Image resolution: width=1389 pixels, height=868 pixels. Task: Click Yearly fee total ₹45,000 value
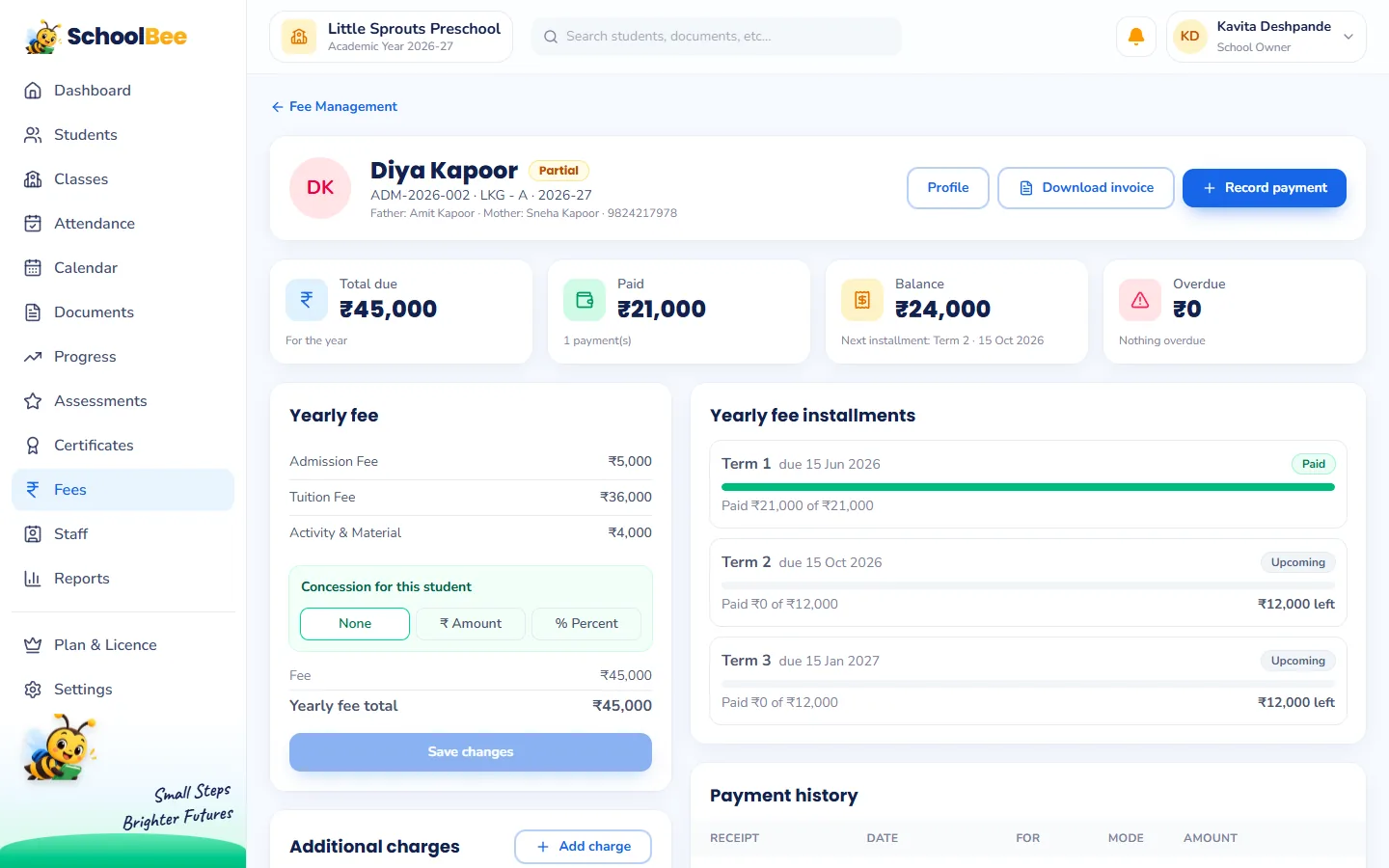(622, 706)
